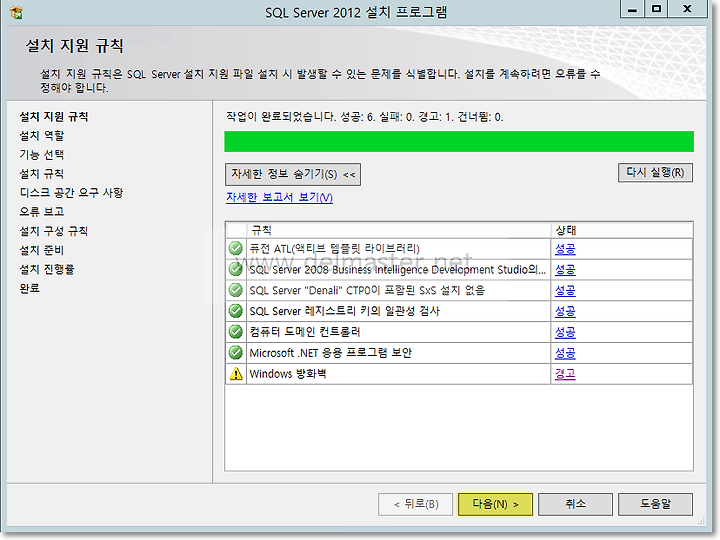
Task: Select 디스크 공간 요구 사항 step
Action: (71, 193)
